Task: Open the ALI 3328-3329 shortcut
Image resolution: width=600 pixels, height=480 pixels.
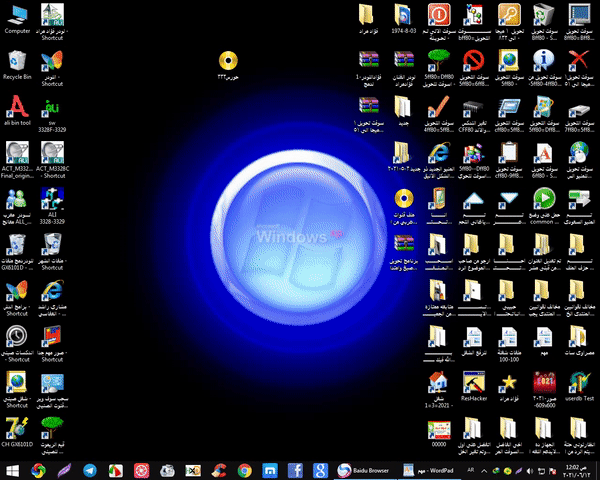Action: pos(52,206)
